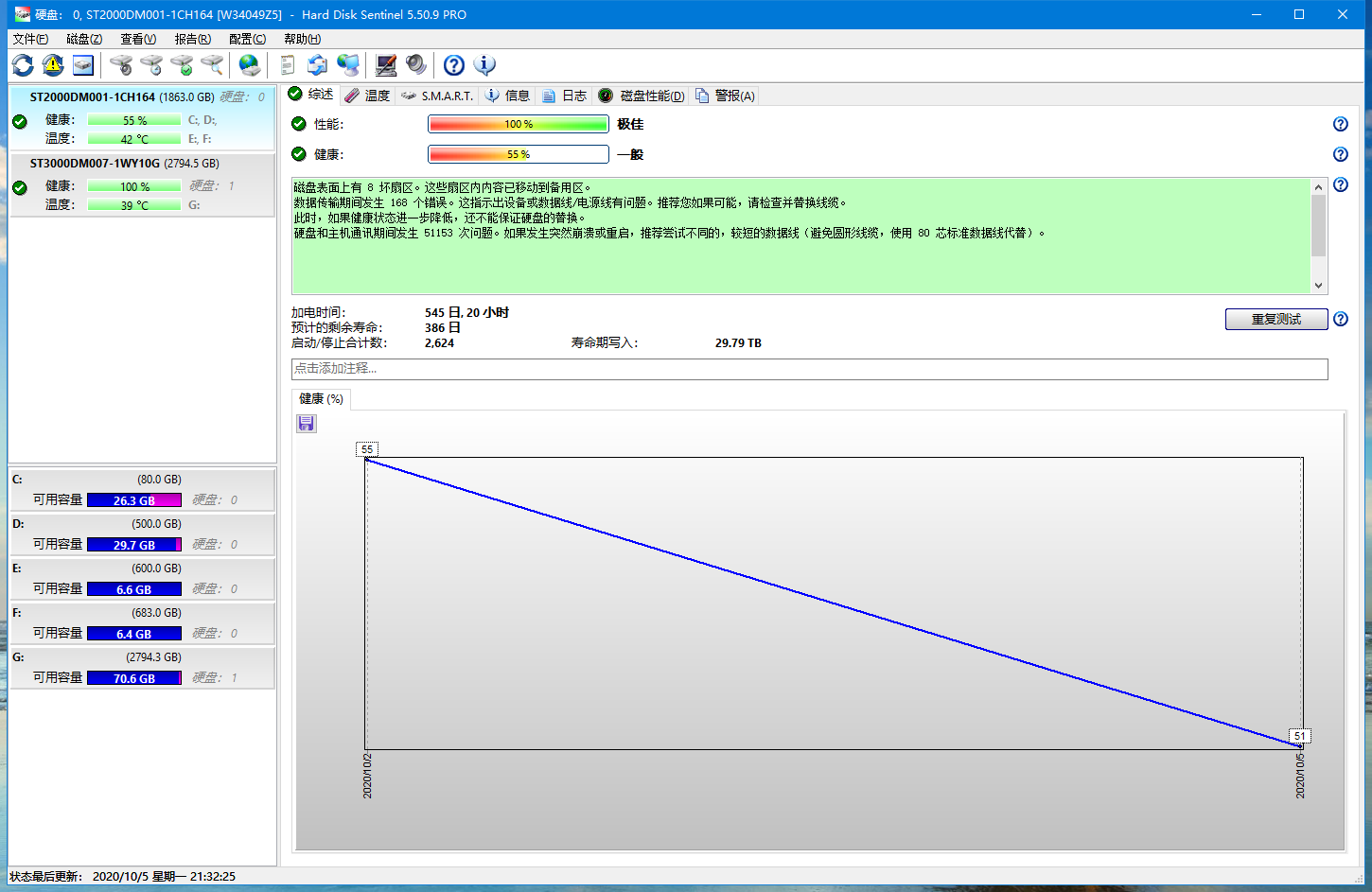Click the 加电时间 value 545 日, 20 小时
Viewport: 1372px width, 892px height.
pos(466,313)
